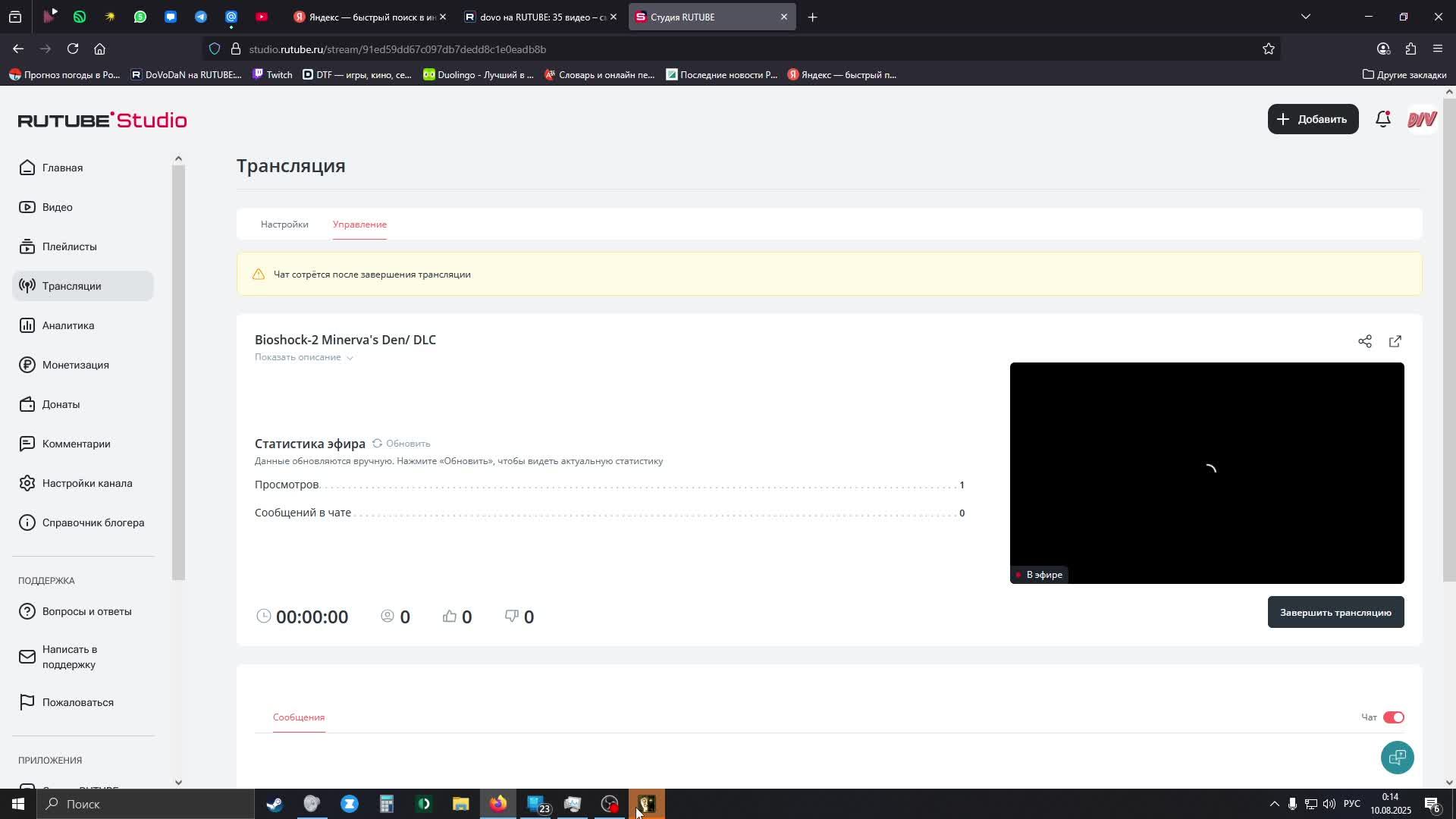Click Обновить to refresh statistics
Image resolution: width=1456 pixels, height=819 pixels.
pyautogui.click(x=401, y=444)
